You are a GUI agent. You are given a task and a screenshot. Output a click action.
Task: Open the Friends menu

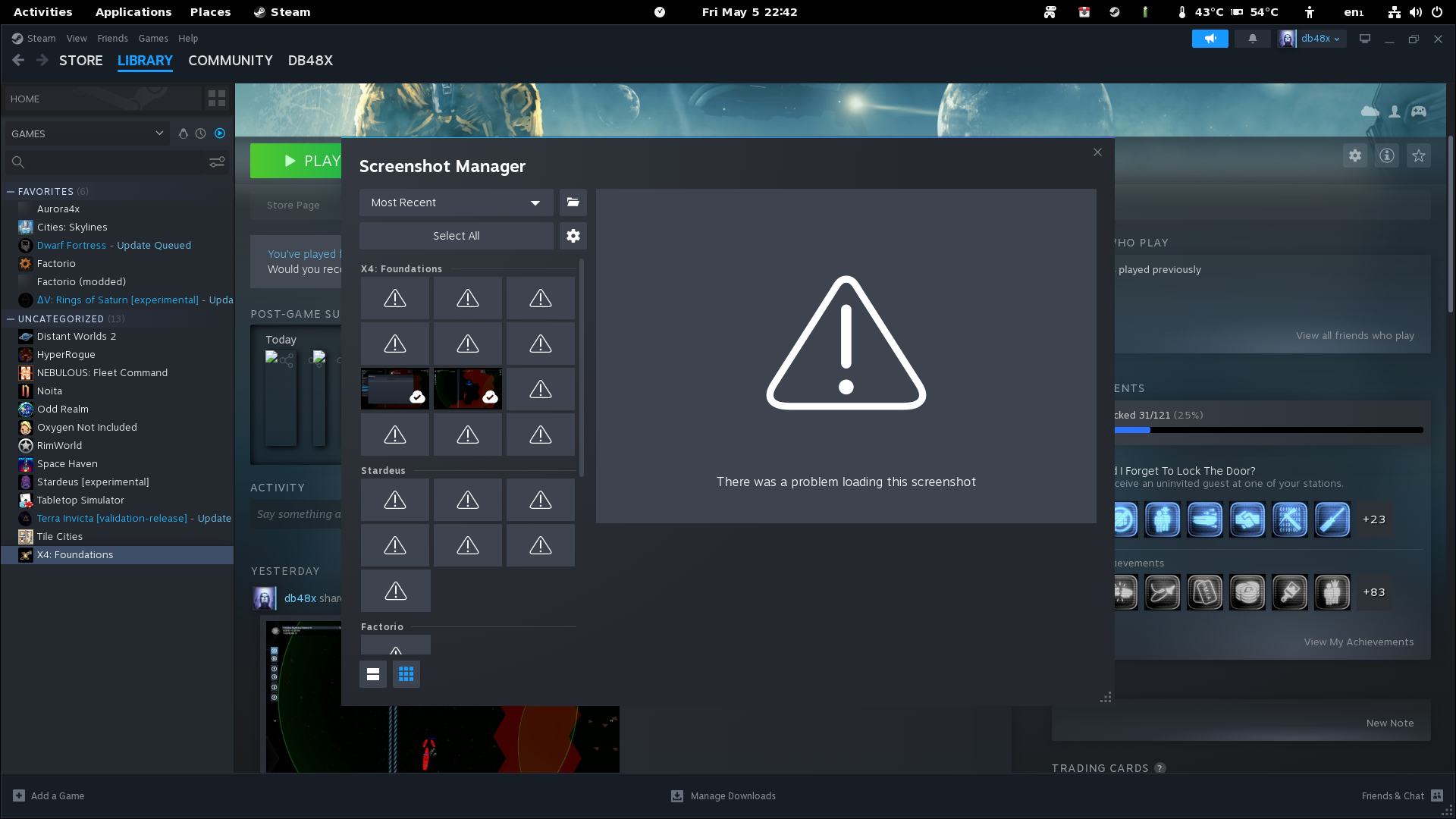[x=112, y=39]
